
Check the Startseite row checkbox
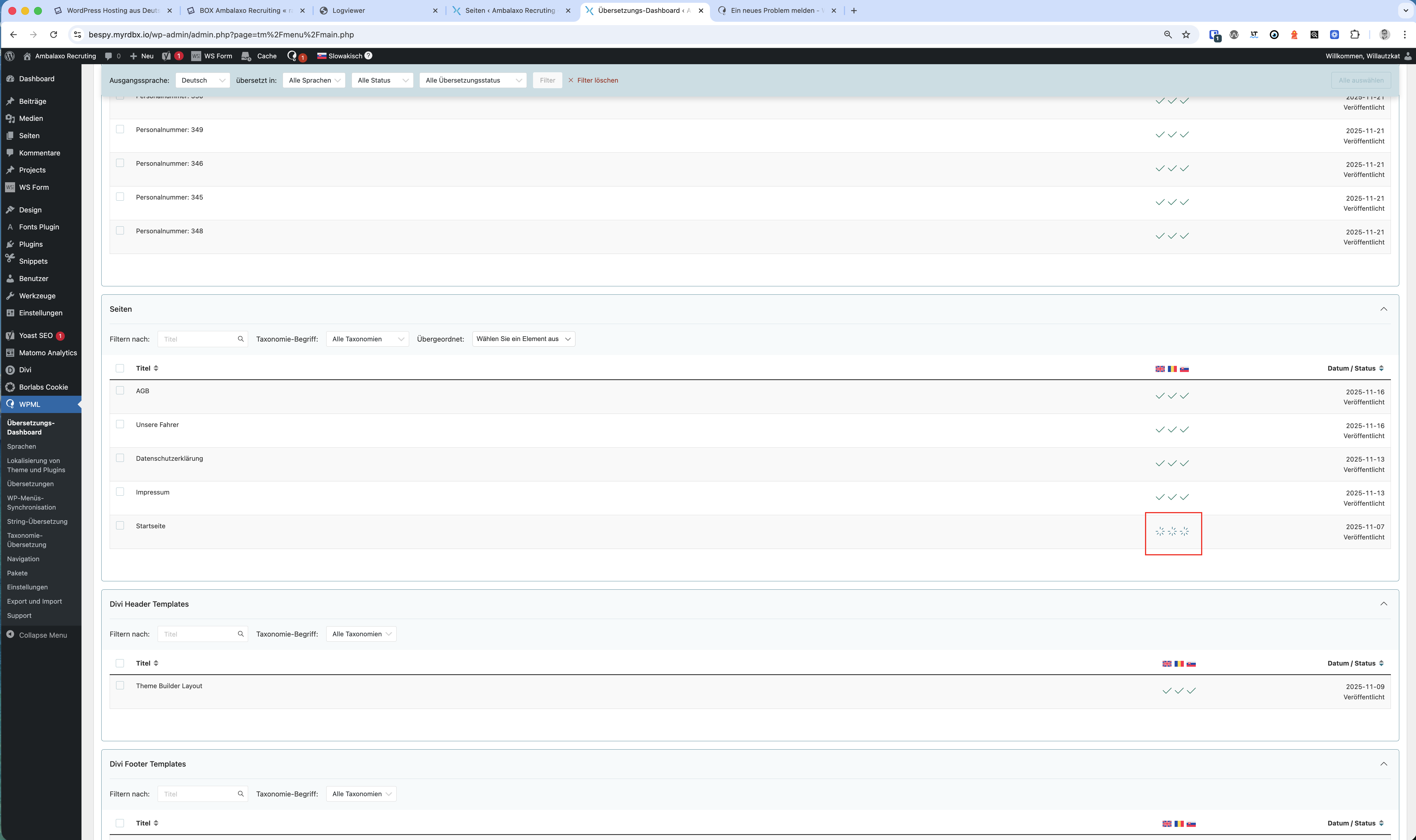[x=120, y=525]
